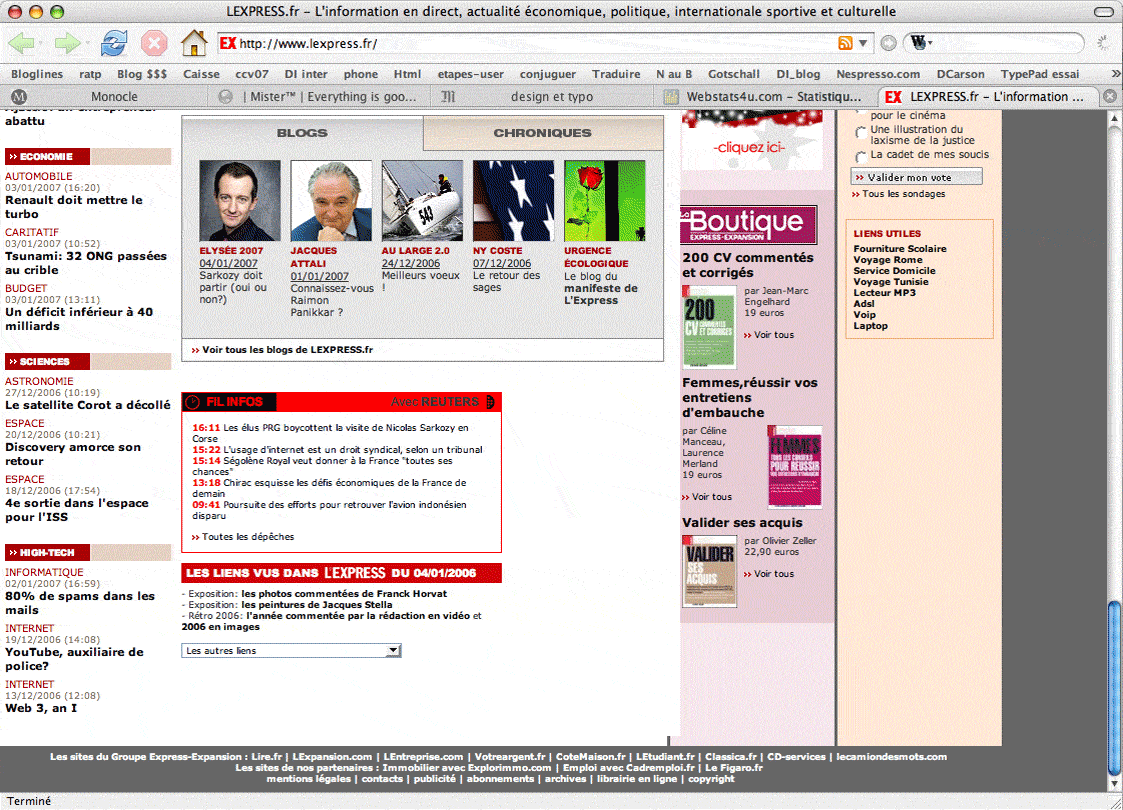Open the 'Blog $$$' bookmark
The image size is (1123, 810).
coord(142,74)
